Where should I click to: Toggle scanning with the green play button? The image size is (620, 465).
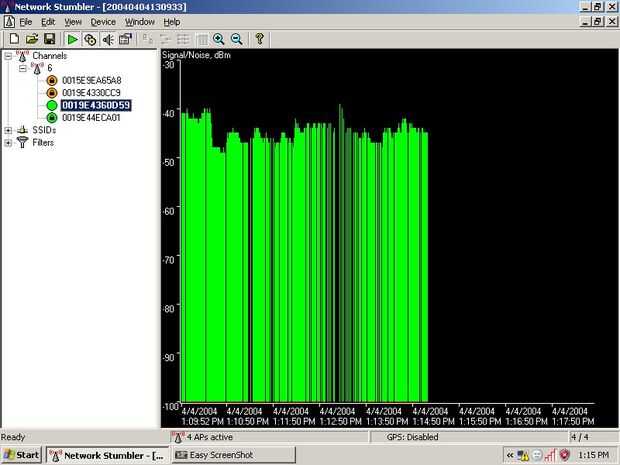[72, 39]
